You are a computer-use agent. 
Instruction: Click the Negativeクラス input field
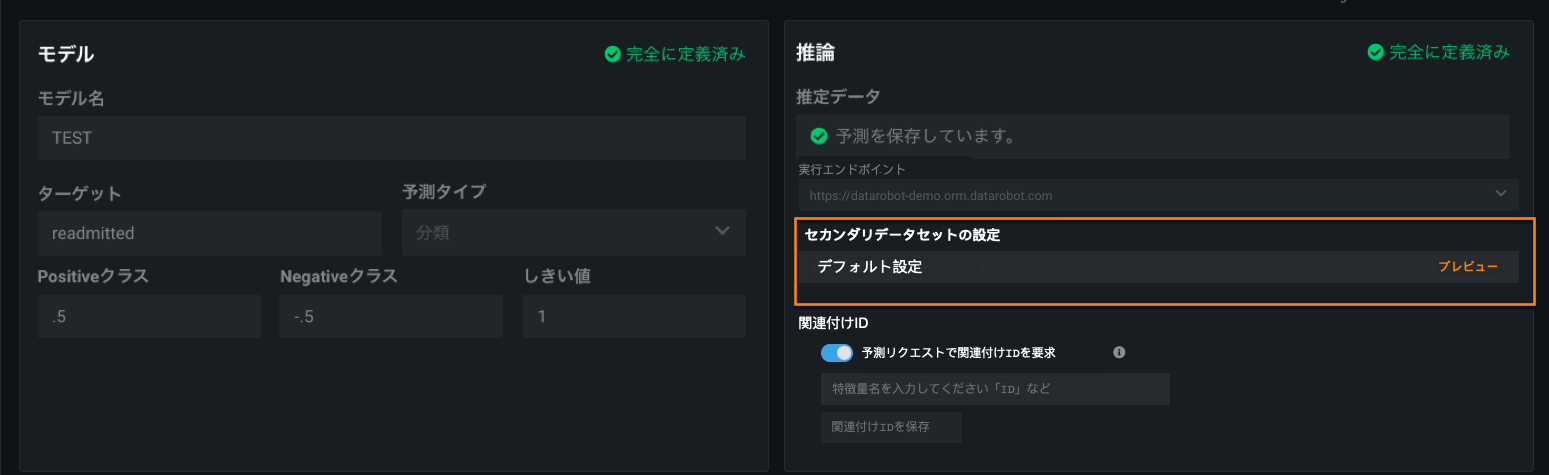pyautogui.click(x=391, y=316)
